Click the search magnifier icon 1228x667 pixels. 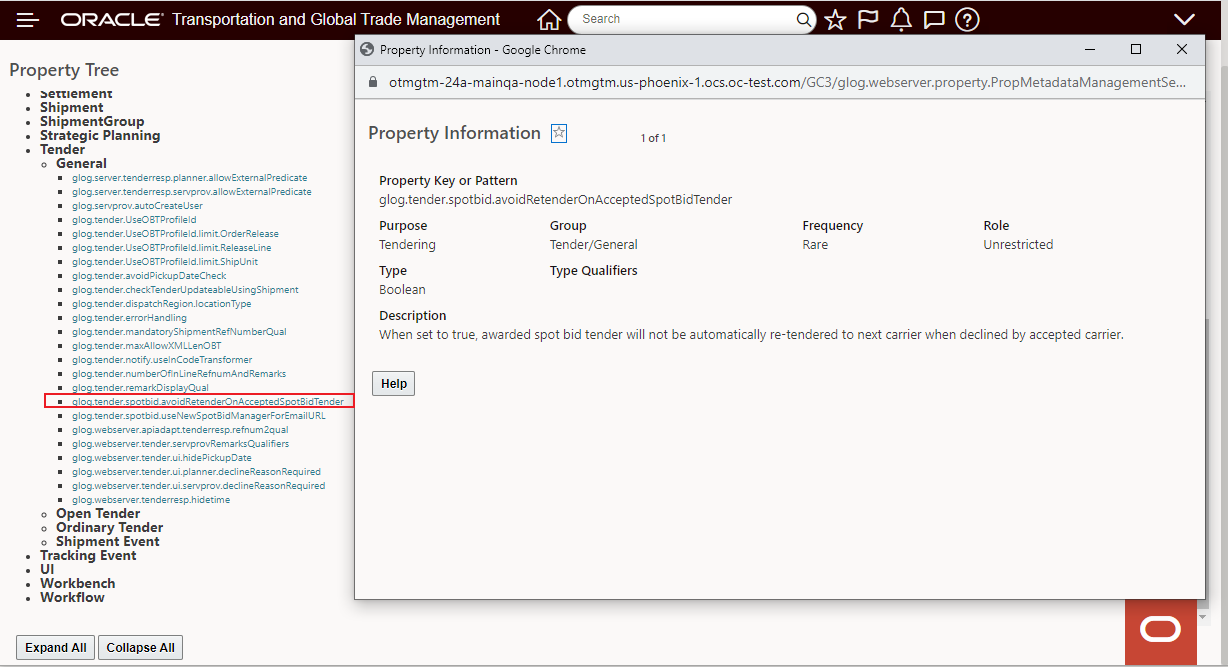[x=804, y=19]
